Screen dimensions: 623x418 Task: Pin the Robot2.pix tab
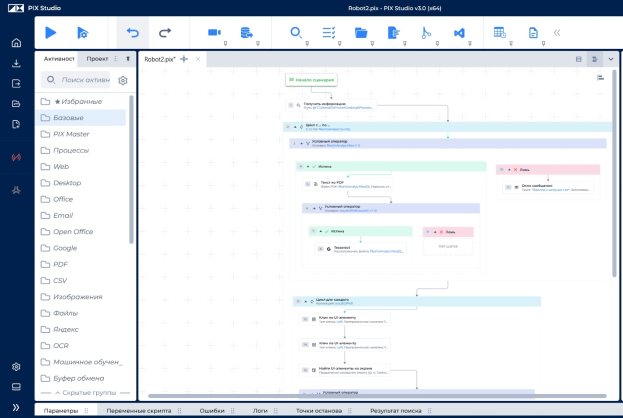184,59
